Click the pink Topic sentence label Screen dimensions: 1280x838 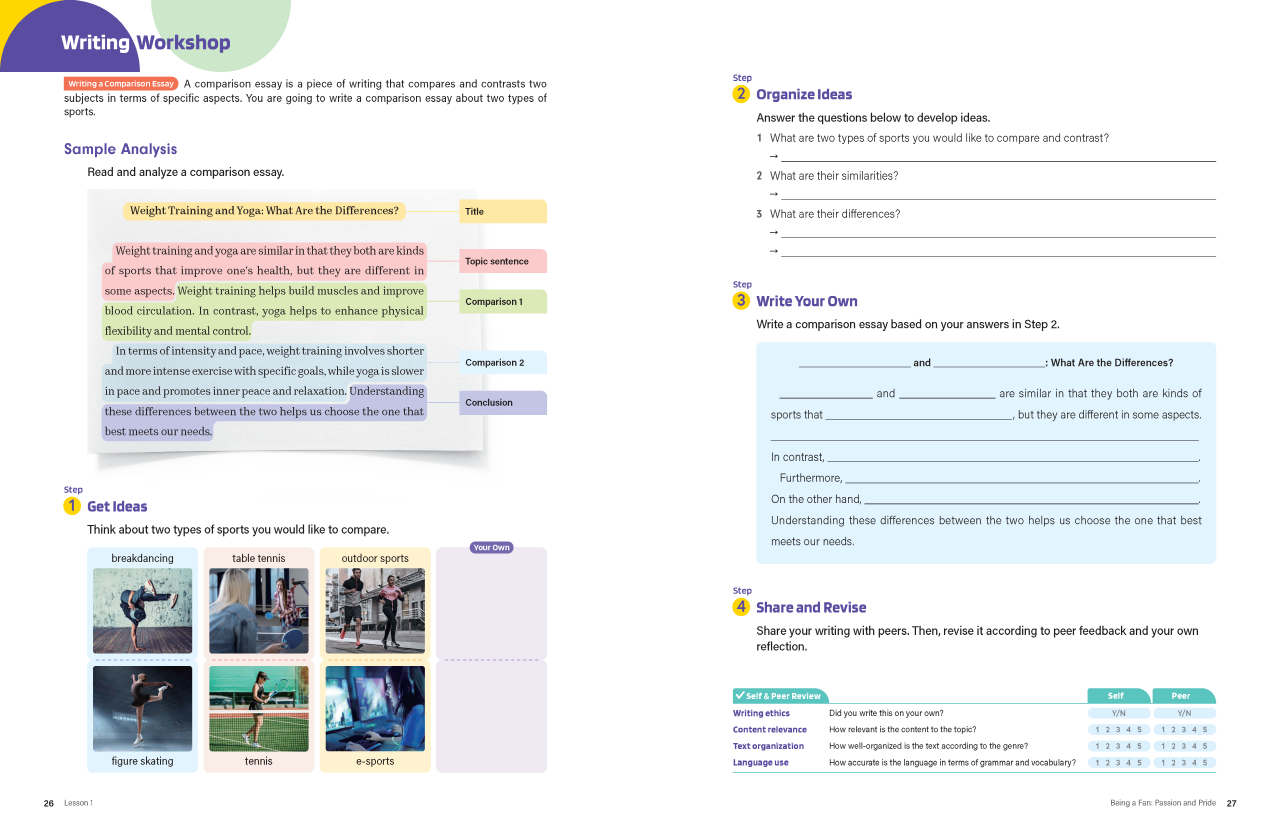[x=502, y=261]
